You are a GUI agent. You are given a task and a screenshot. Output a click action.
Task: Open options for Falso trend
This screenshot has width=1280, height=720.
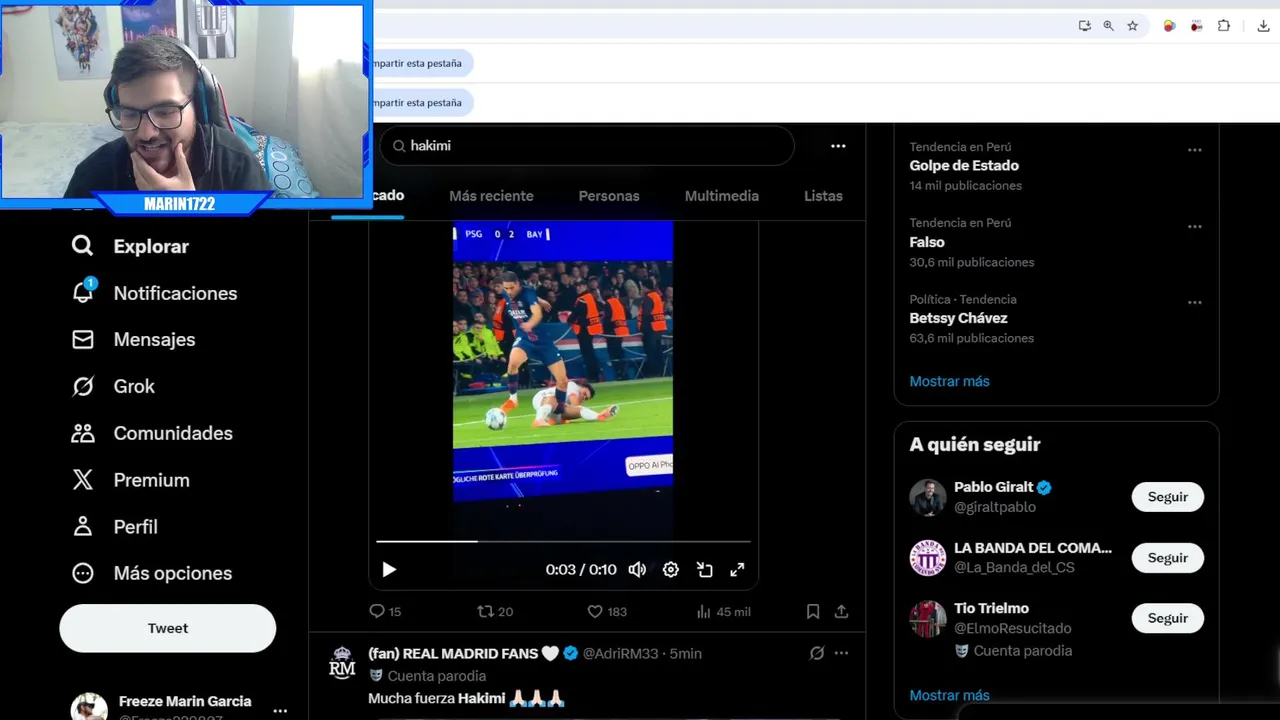pos(1194,226)
